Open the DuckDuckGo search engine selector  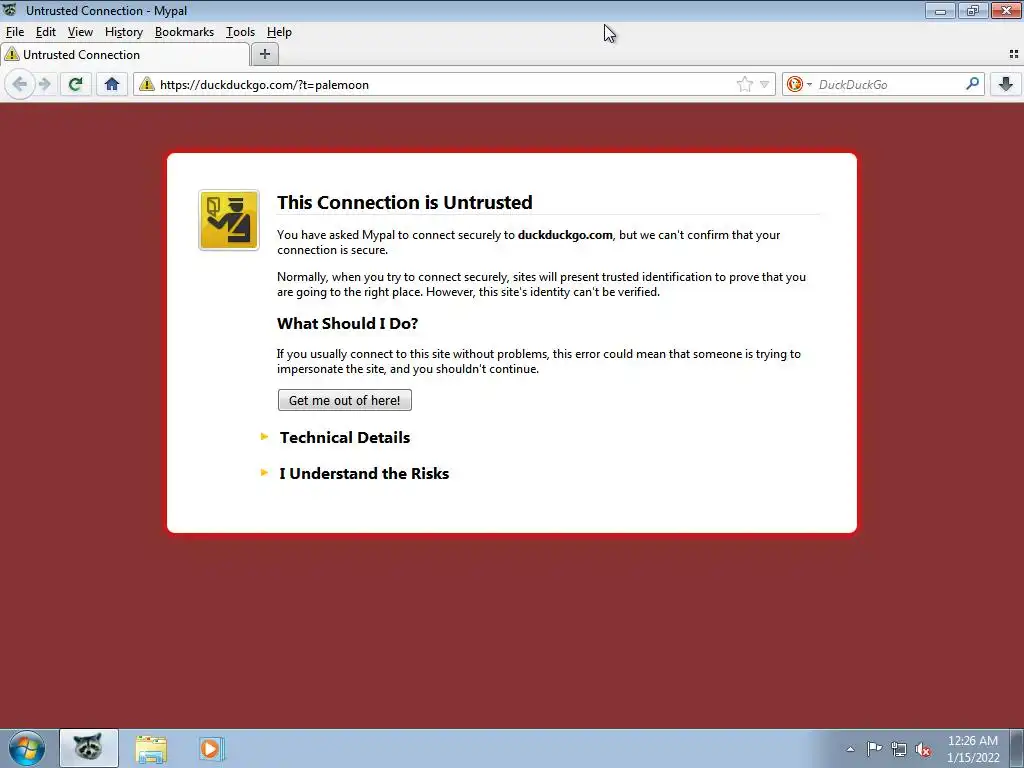click(799, 84)
